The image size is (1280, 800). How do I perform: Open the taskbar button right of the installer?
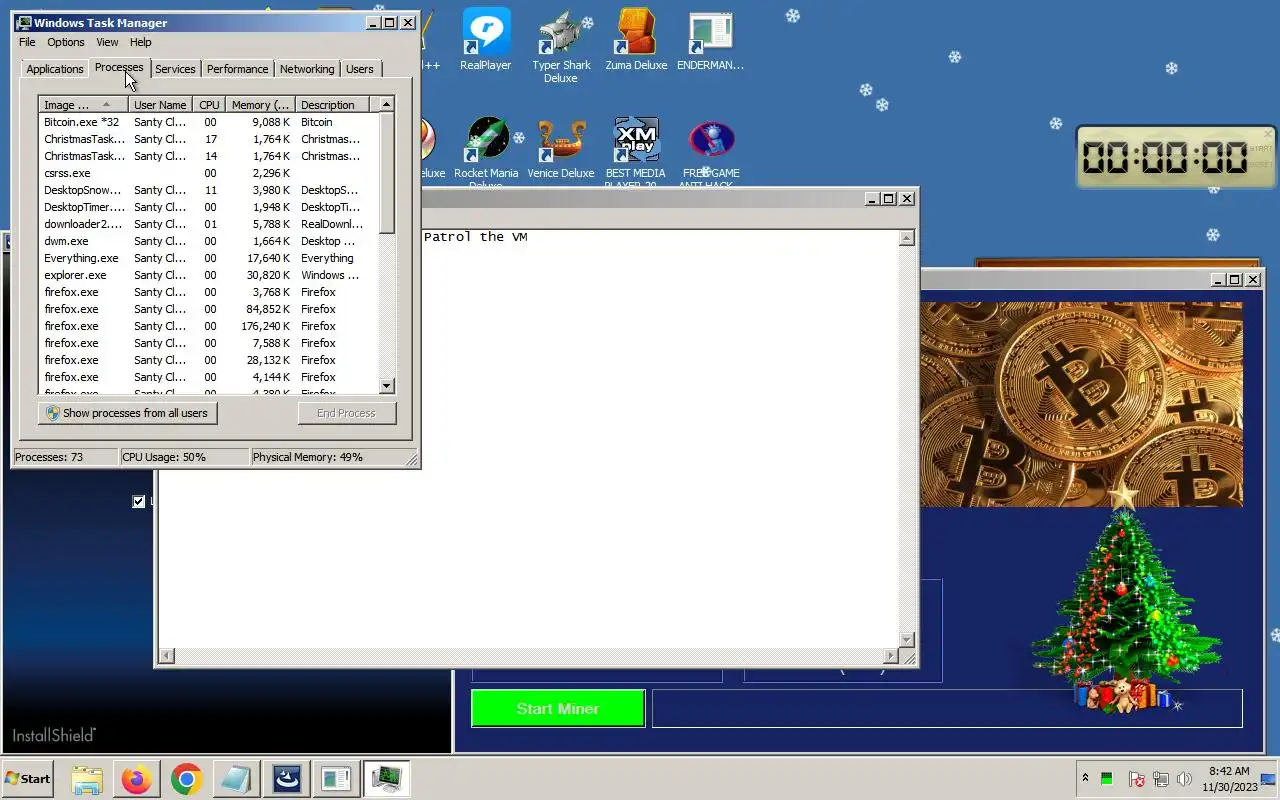tap(336, 779)
